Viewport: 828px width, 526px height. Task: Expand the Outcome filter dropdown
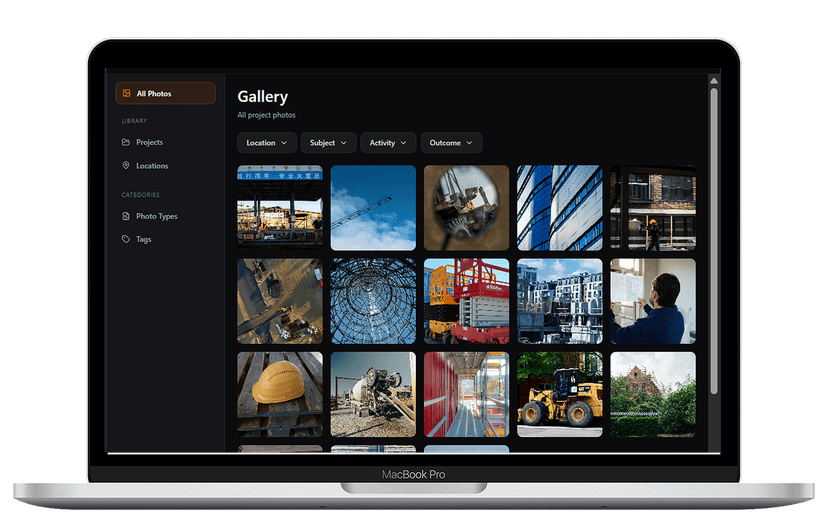coord(451,143)
